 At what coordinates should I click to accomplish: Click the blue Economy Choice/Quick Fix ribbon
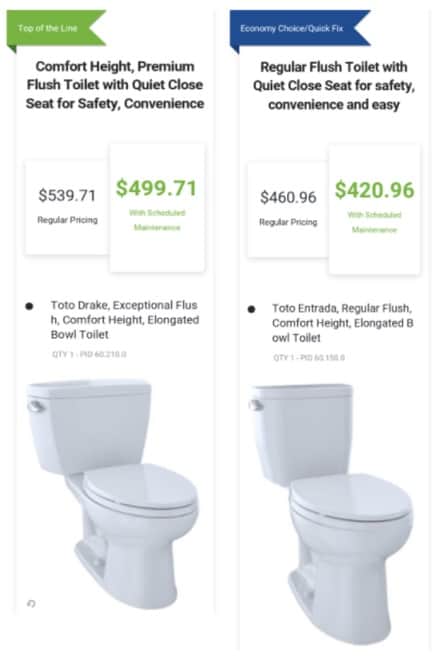(x=300, y=28)
